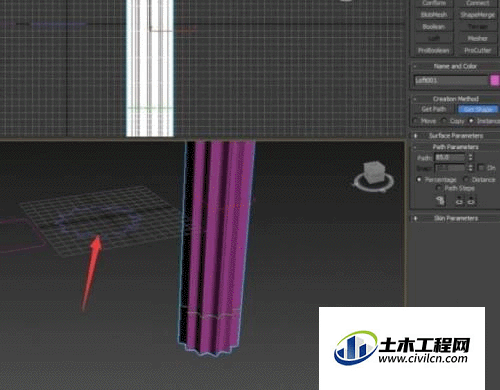Click the ProBoolean button

click(433, 50)
